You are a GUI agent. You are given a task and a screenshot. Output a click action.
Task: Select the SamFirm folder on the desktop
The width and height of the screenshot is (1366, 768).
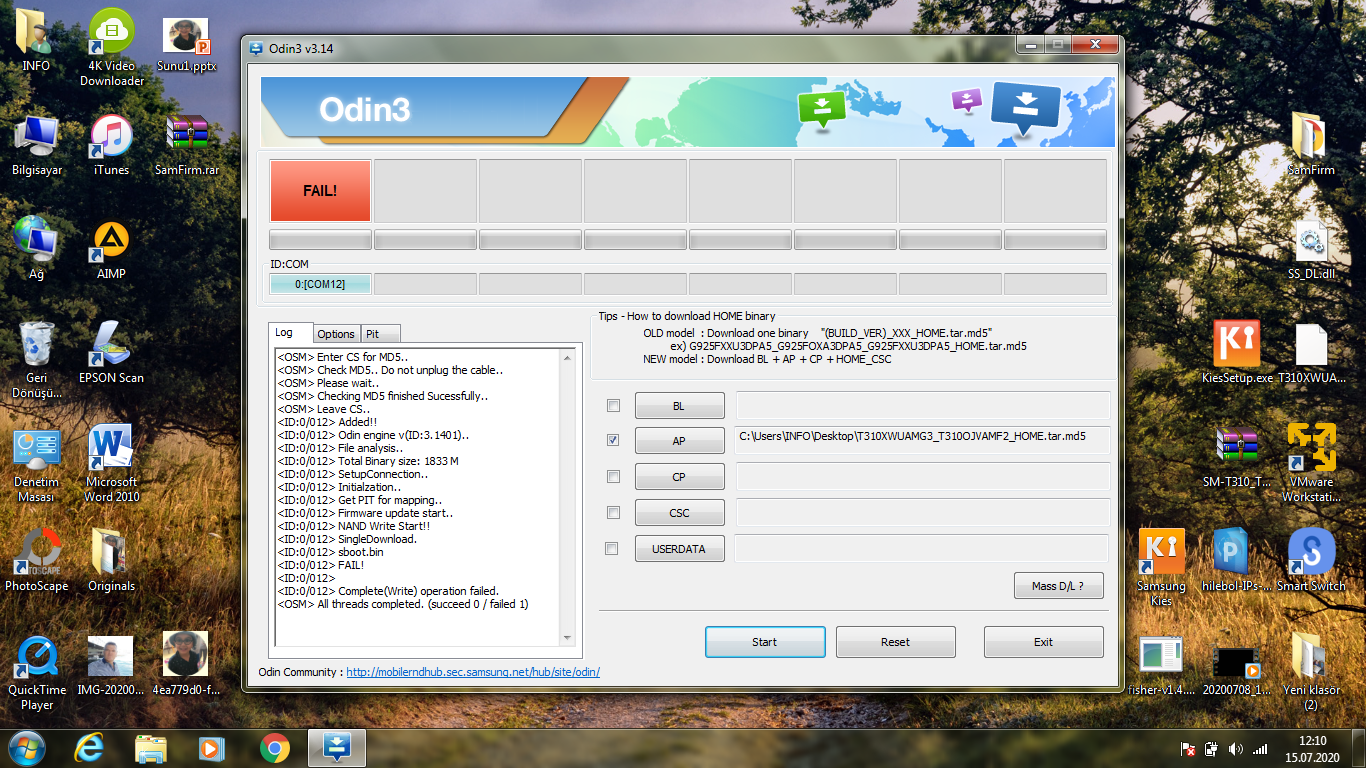[1311, 145]
